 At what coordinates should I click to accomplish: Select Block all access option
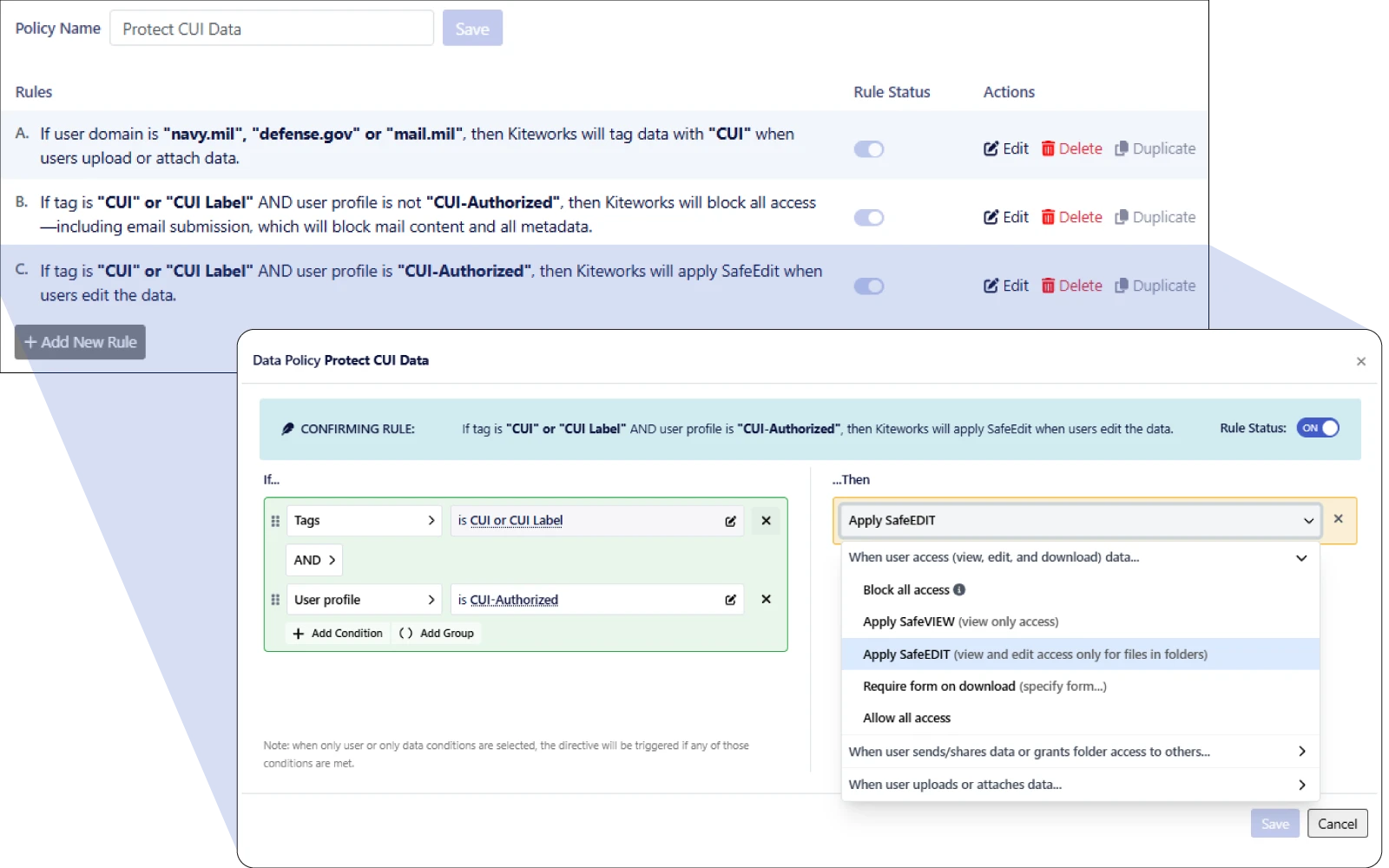906,590
